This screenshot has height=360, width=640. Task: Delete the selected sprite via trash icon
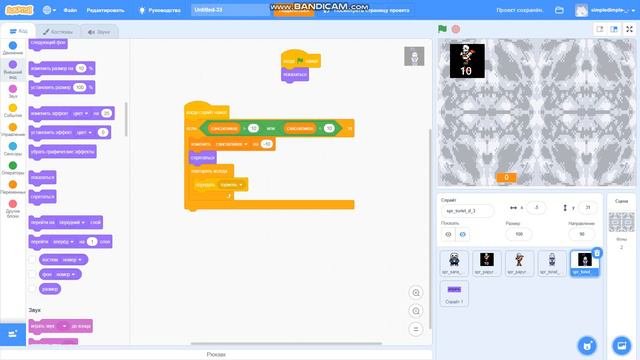coord(597,253)
